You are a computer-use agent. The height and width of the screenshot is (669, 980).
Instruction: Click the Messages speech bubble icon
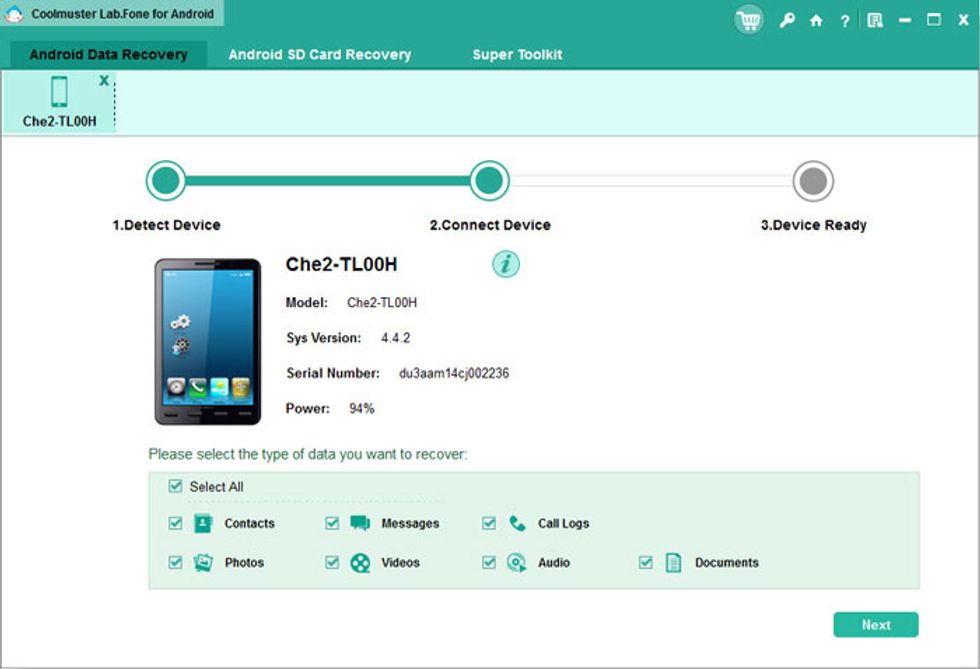pyautogui.click(x=360, y=523)
